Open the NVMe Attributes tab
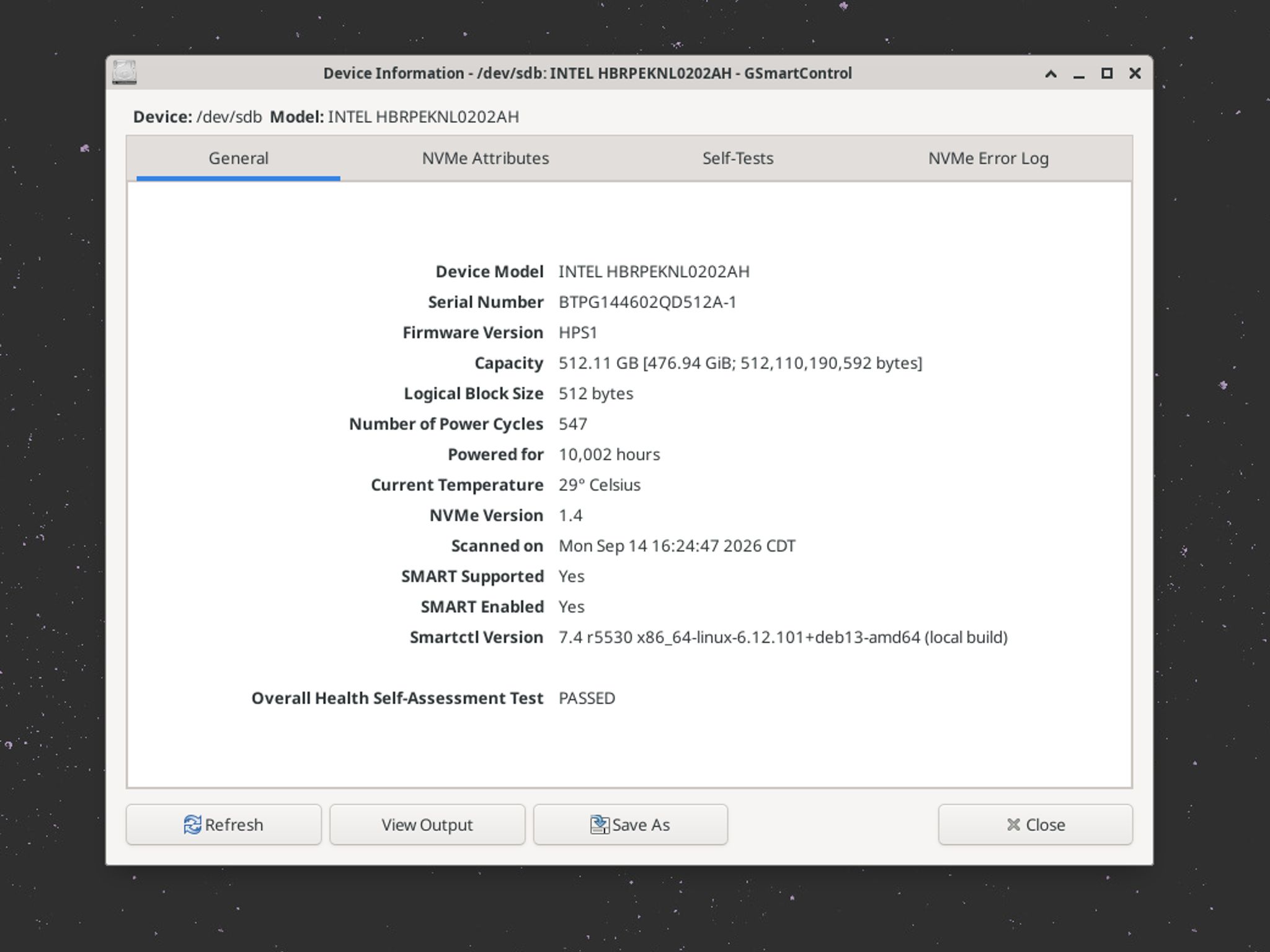Screen dimensions: 1270x952 pos(486,159)
